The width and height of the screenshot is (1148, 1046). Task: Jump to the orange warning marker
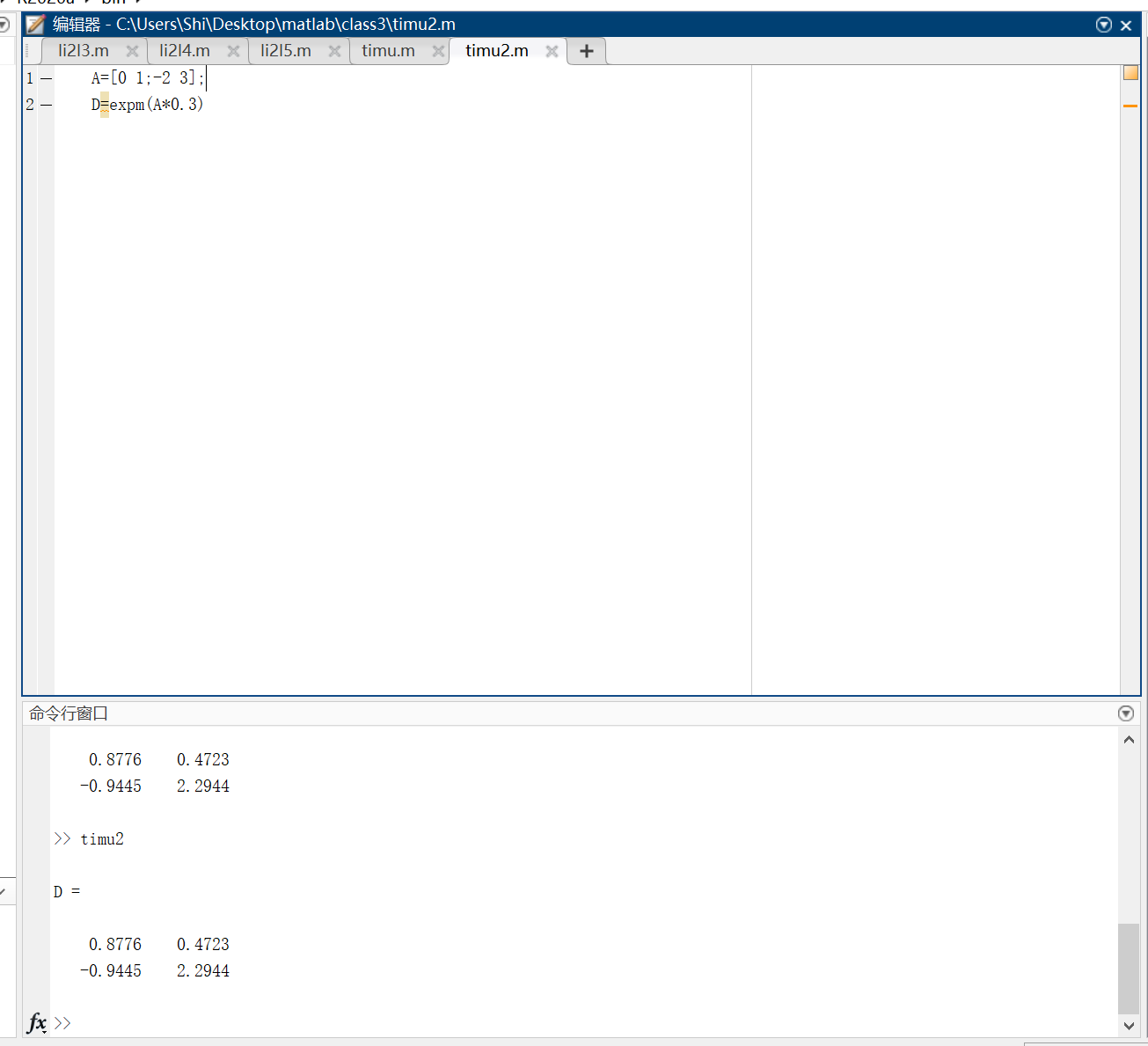(1130, 106)
